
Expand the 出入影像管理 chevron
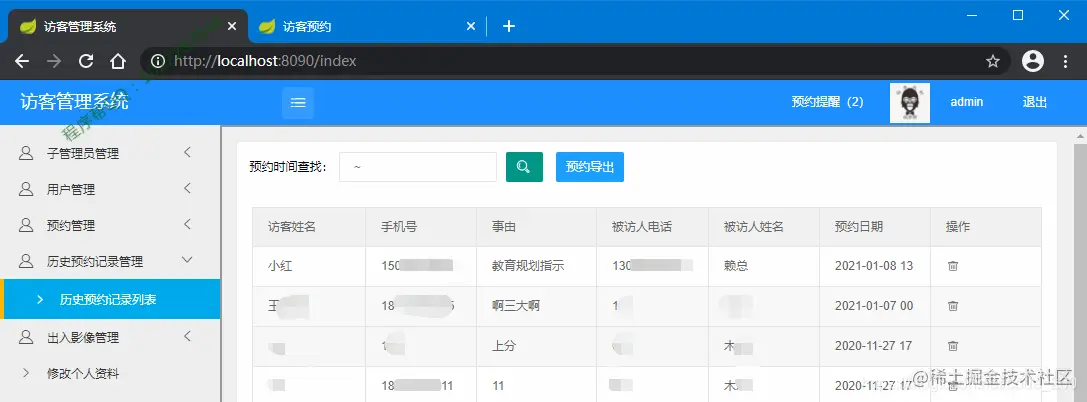click(x=187, y=337)
